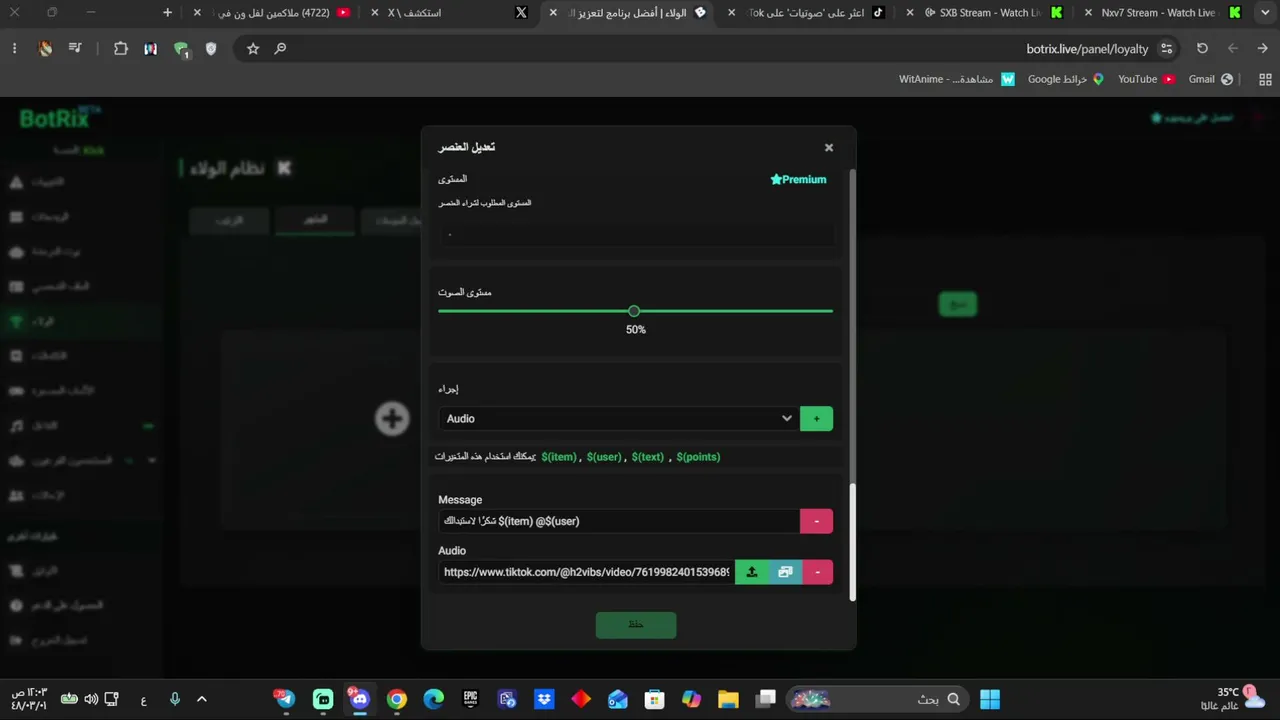Click the shield extension icon
1280x720 pixels.
pyautogui.click(x=211, y=48)
